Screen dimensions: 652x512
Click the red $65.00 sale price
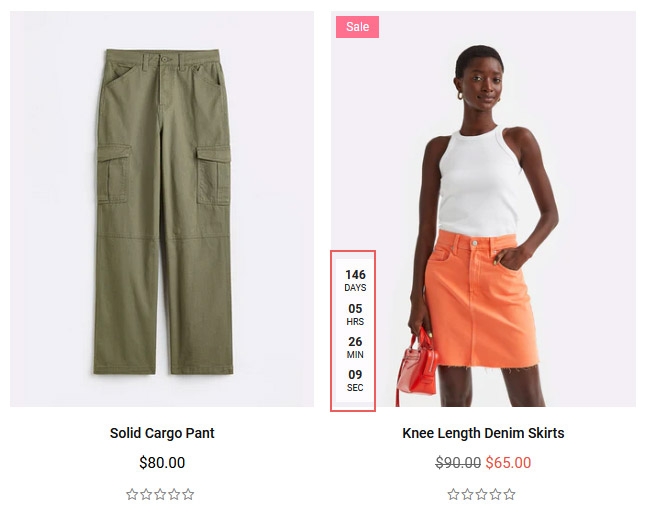[508, 463]
